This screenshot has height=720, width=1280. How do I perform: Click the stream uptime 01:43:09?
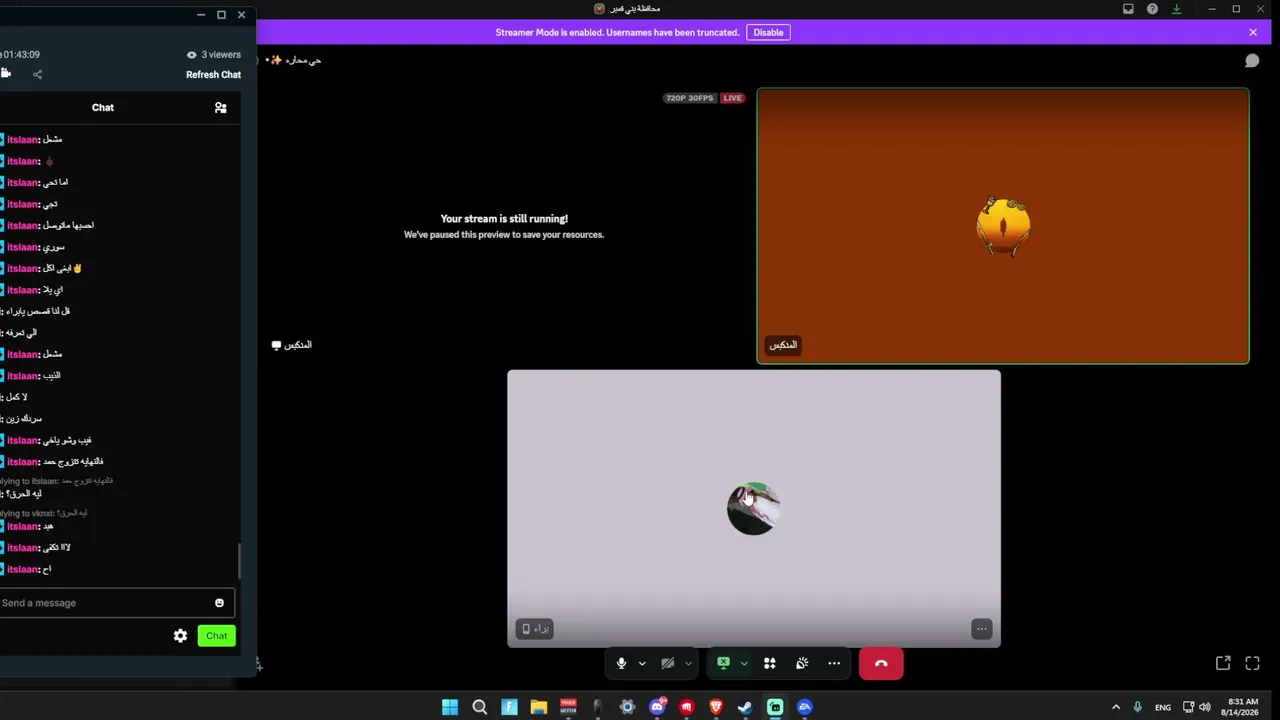(x=21, y=55)
